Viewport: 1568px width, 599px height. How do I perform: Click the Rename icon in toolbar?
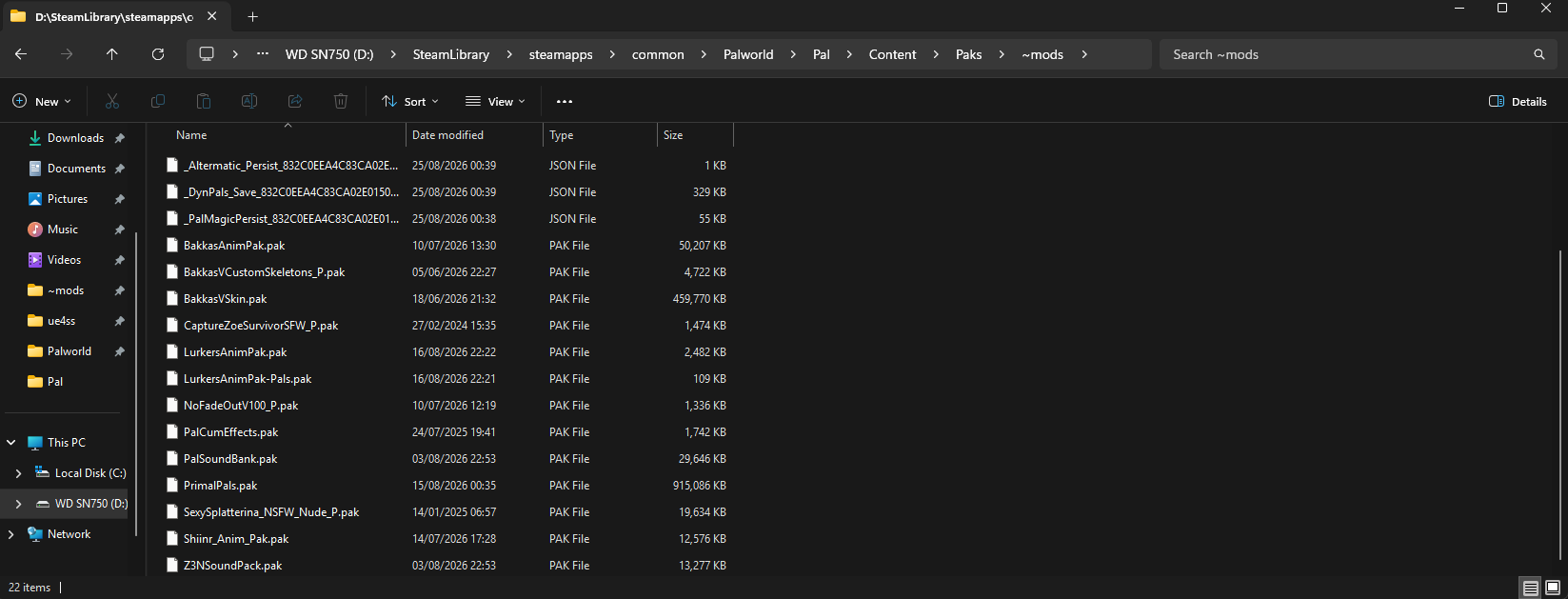(x=249, y=101)
